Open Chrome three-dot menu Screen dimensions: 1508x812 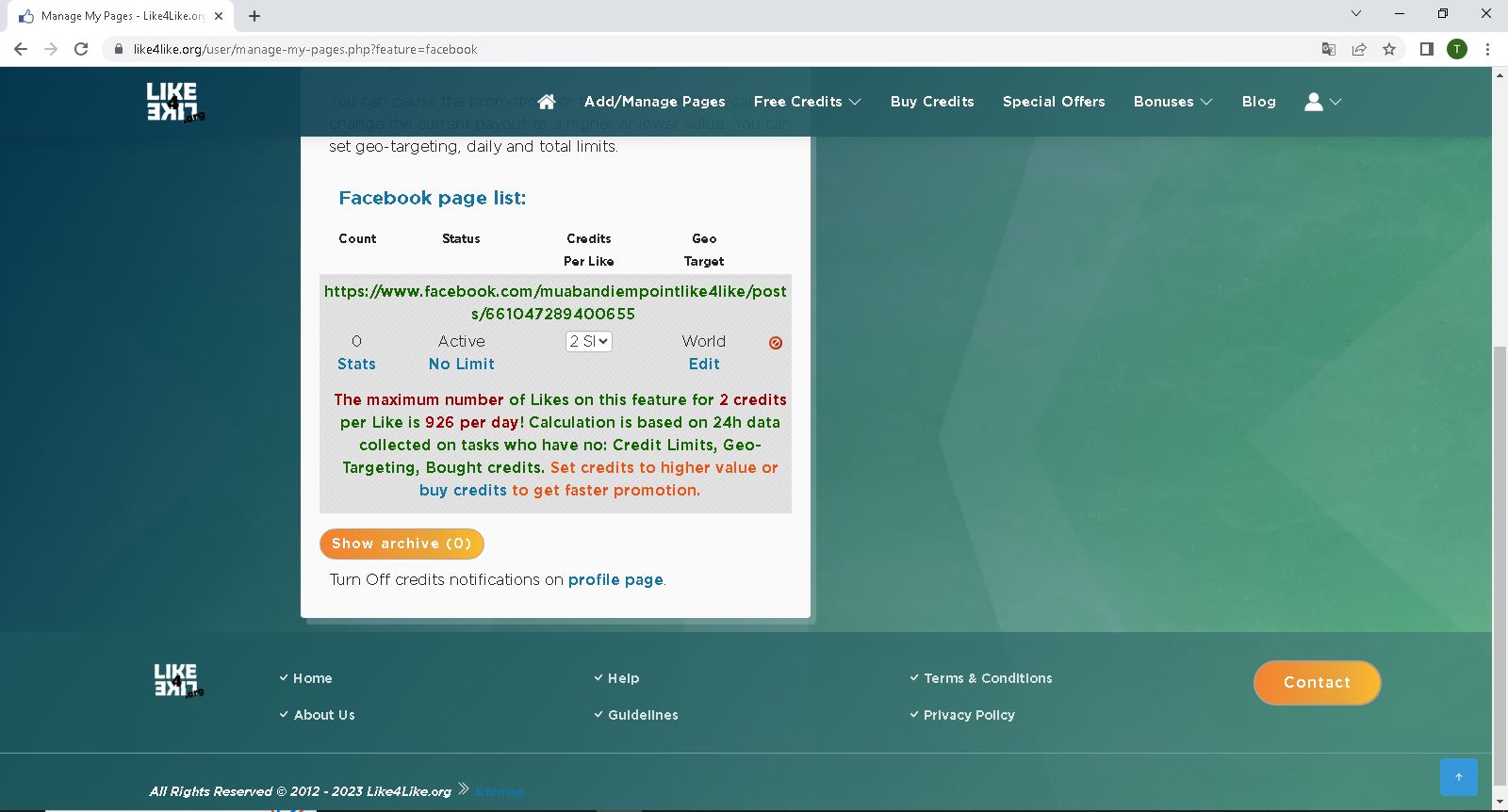[1487, 49]
